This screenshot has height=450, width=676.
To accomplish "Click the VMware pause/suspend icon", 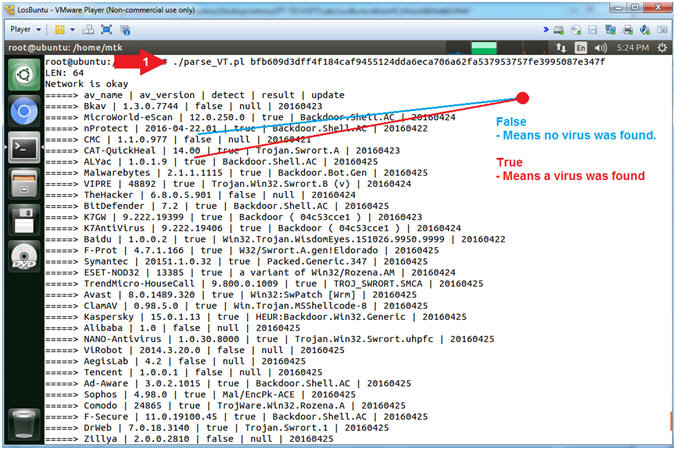I will point(60,30).
